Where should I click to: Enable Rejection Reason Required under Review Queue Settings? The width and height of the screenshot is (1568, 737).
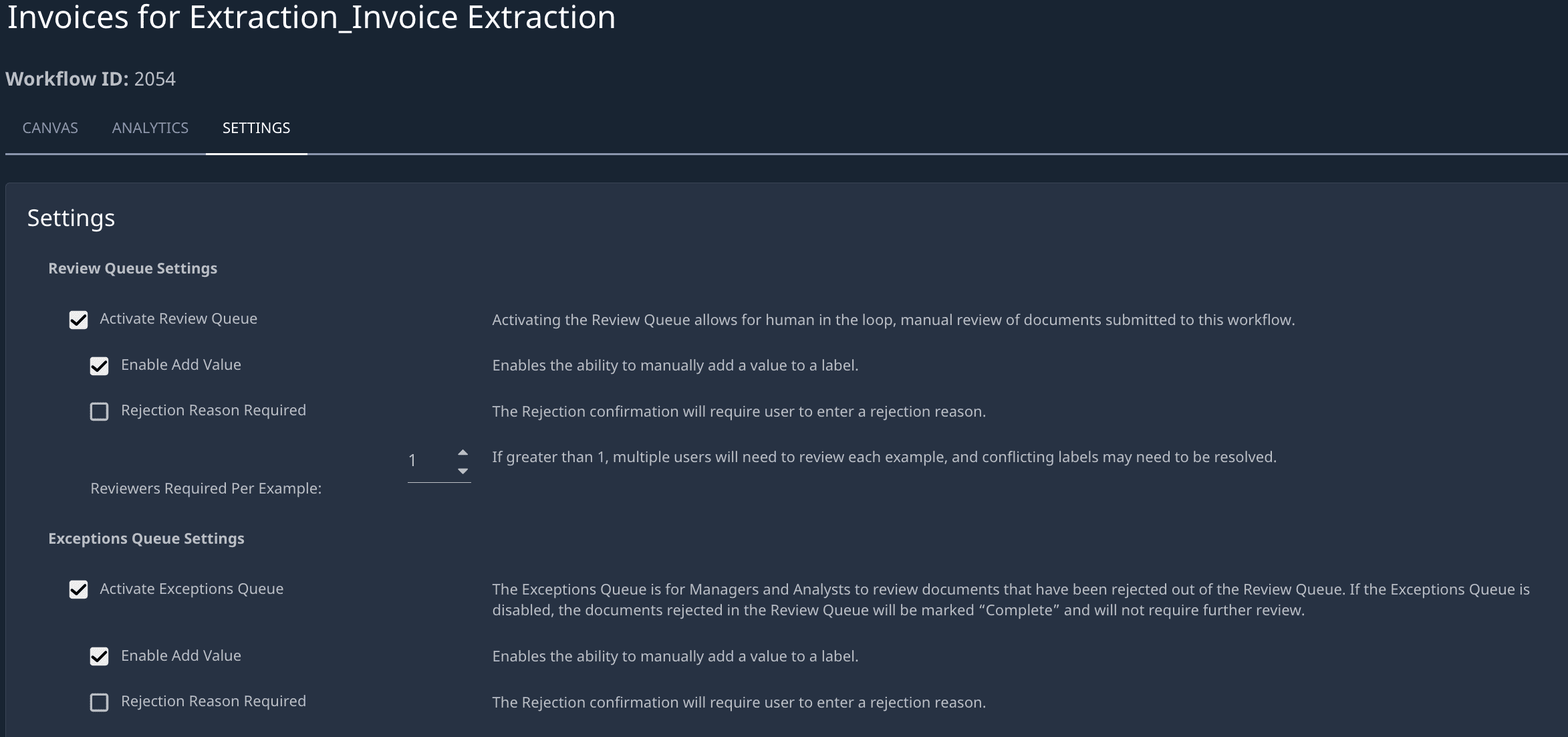(x=100, y=411)
